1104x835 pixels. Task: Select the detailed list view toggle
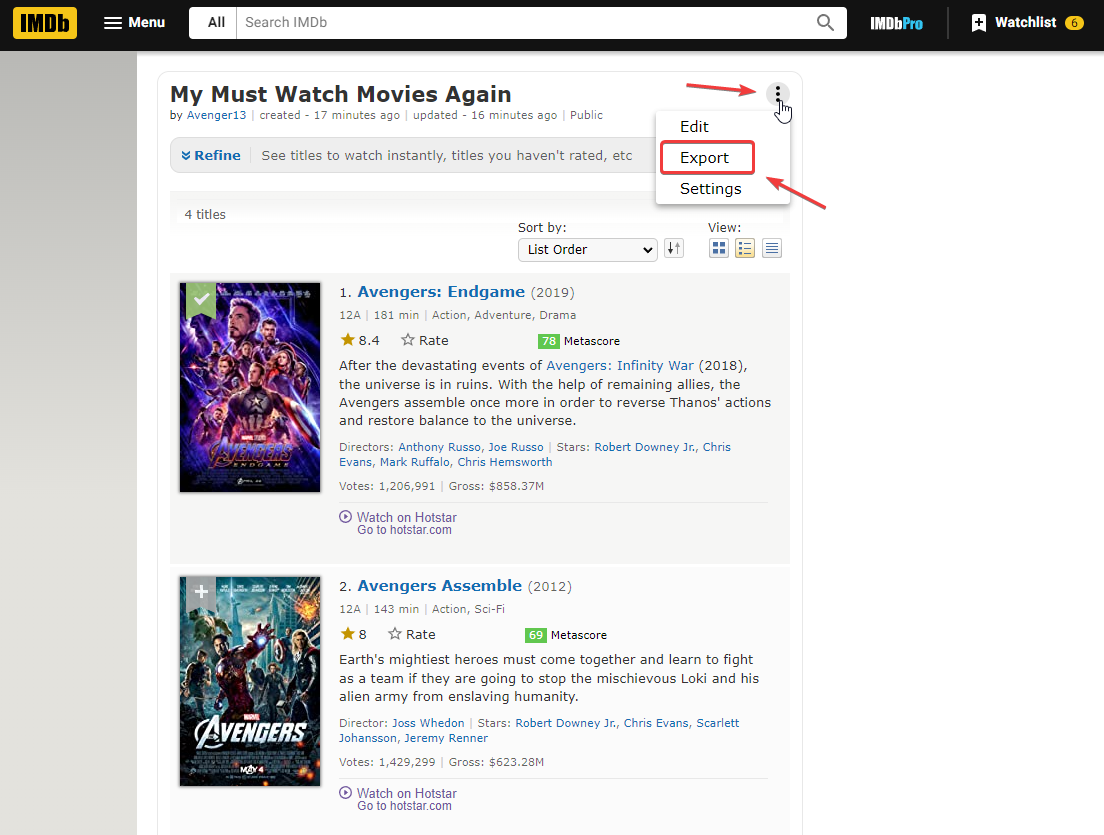745,249
